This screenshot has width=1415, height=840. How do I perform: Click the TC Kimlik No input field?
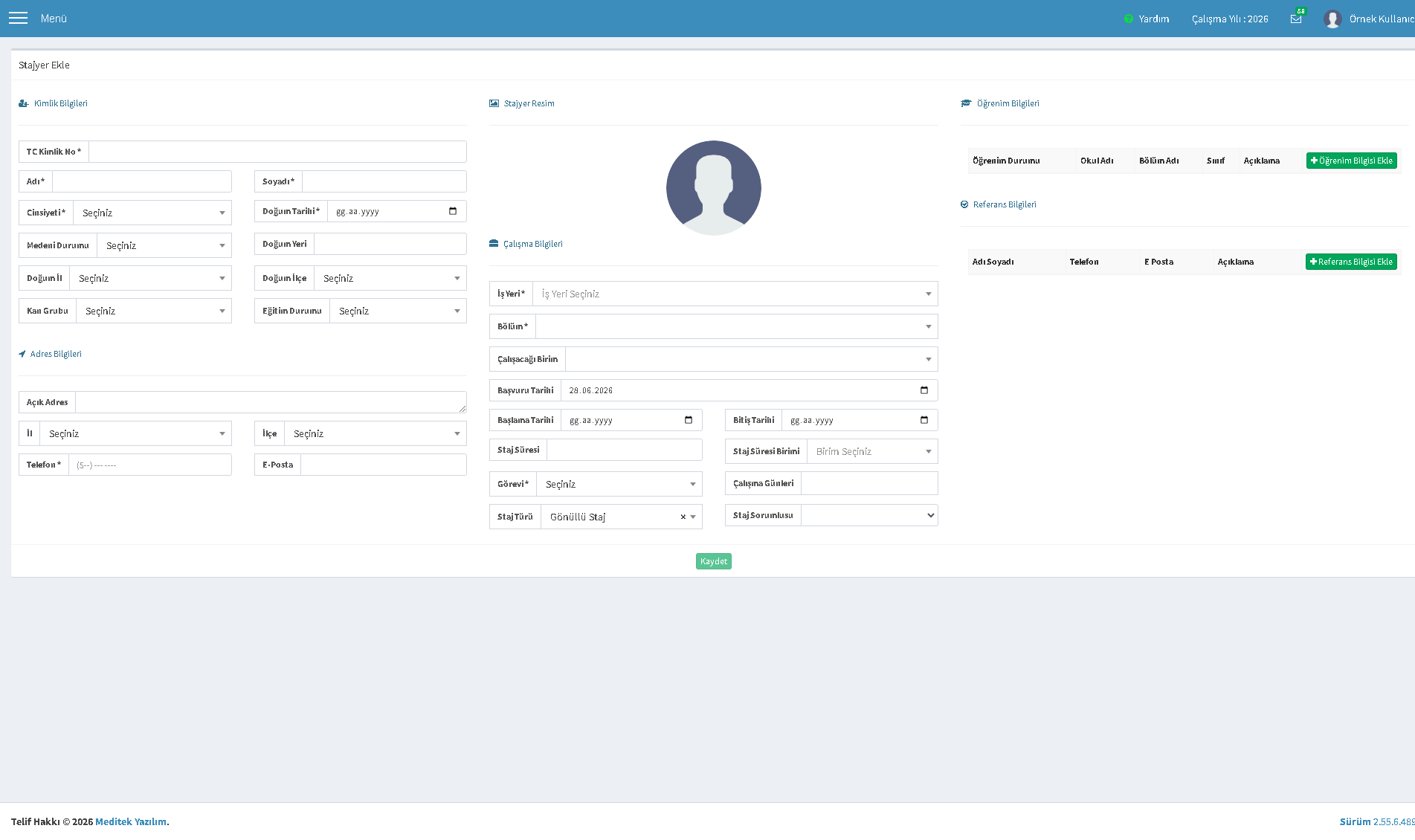[277, 152]
